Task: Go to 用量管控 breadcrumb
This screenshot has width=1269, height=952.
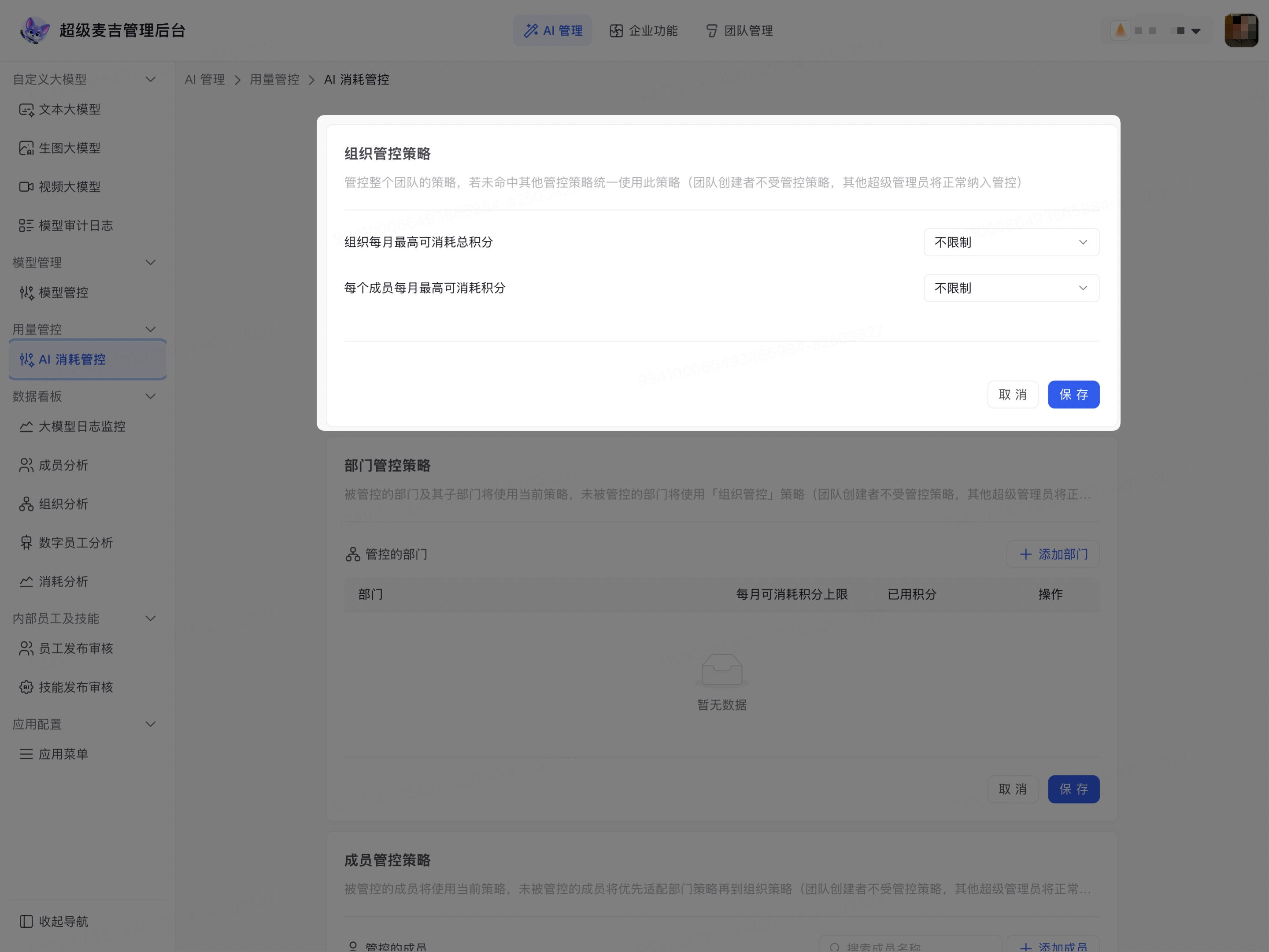Action: pos(274,80)
